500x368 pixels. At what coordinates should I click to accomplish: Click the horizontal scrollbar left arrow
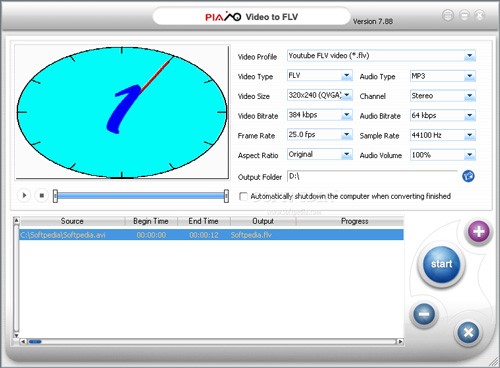[23, 342]
